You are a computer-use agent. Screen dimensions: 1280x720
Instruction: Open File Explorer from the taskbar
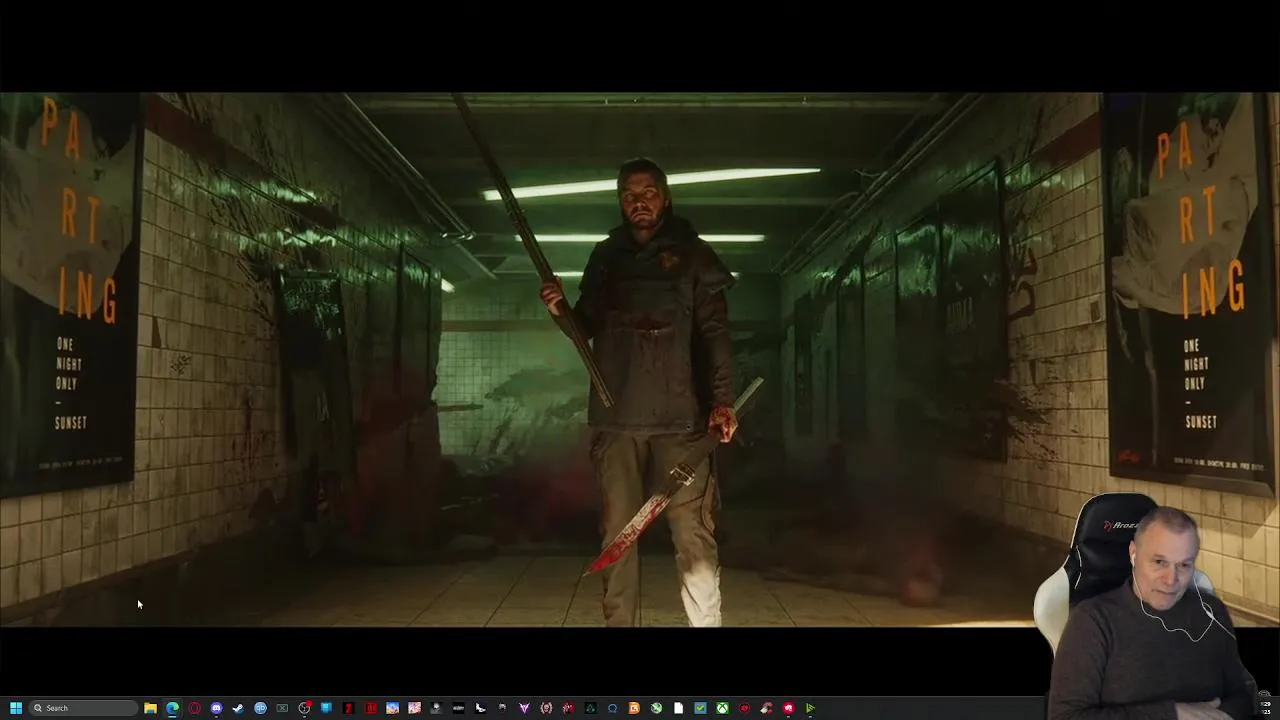click(x=150, y=708)
